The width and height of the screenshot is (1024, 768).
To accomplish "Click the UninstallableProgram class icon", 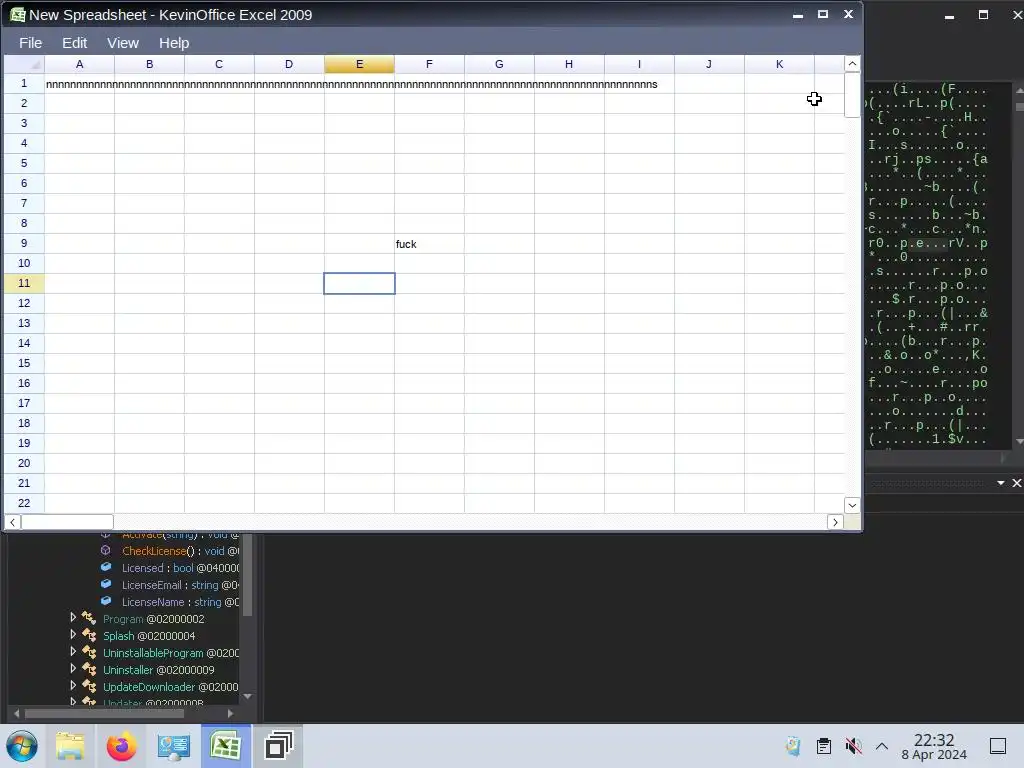I will click(x=89, y=652).
